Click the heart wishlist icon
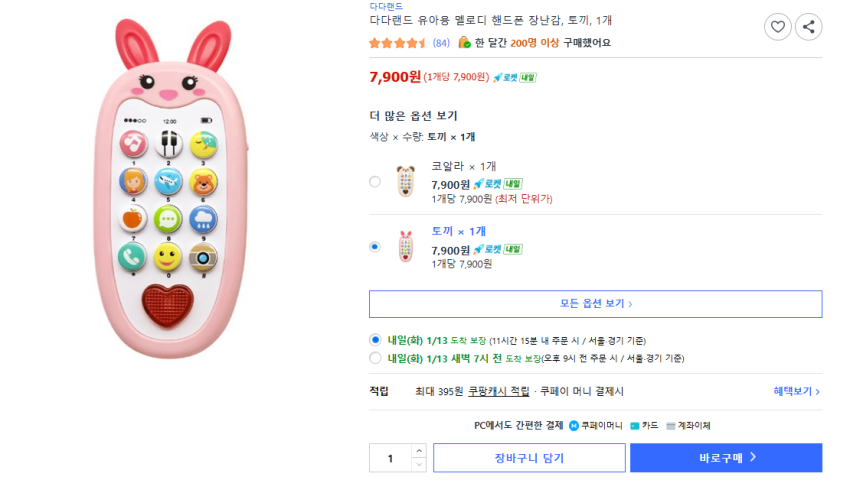Viewport: 850px width, 480px height. tap(777, 27)
